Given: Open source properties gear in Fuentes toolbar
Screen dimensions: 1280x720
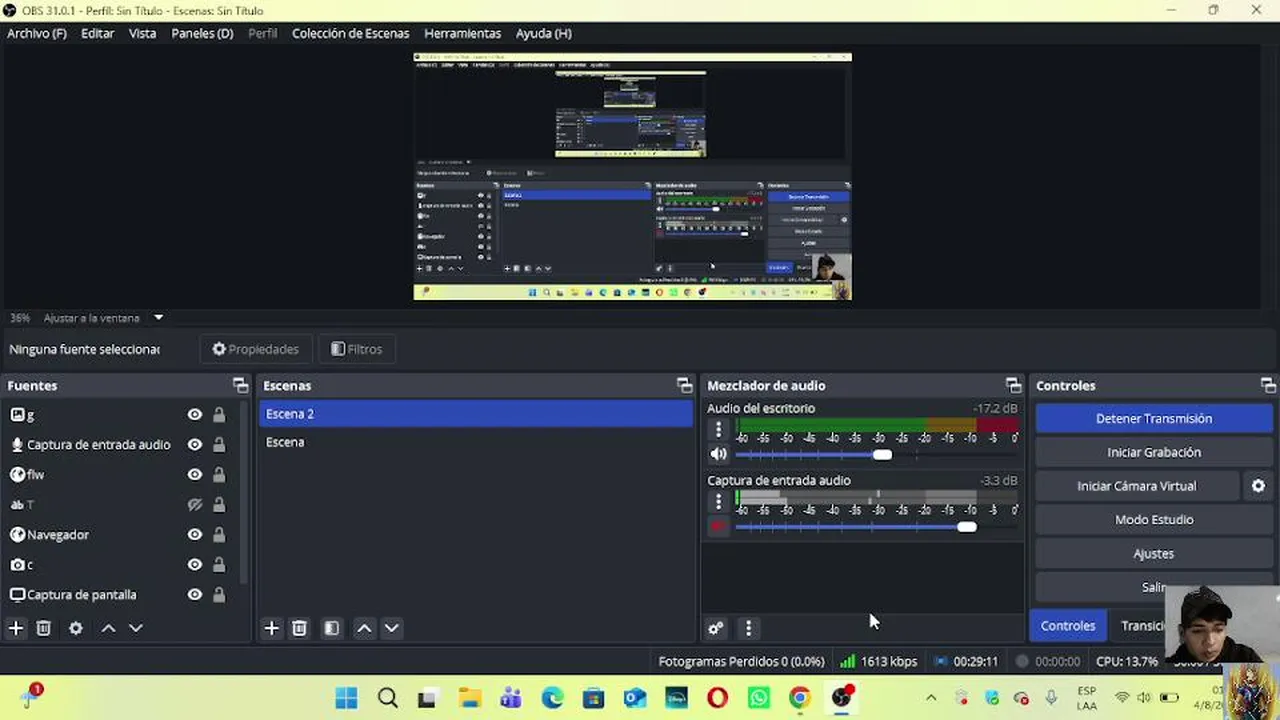Looking at the screenshot, I should [76, 628].
